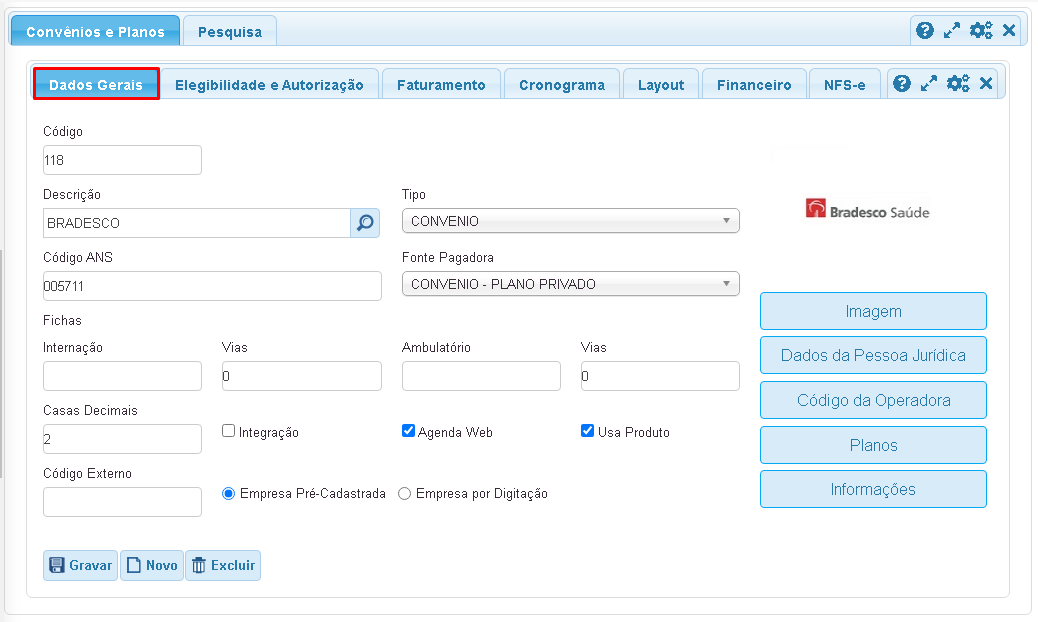Viewport: 1038px width, 622px height.
Task: Click the expand arrows icon in outer bar
Action: coord(952,31)
